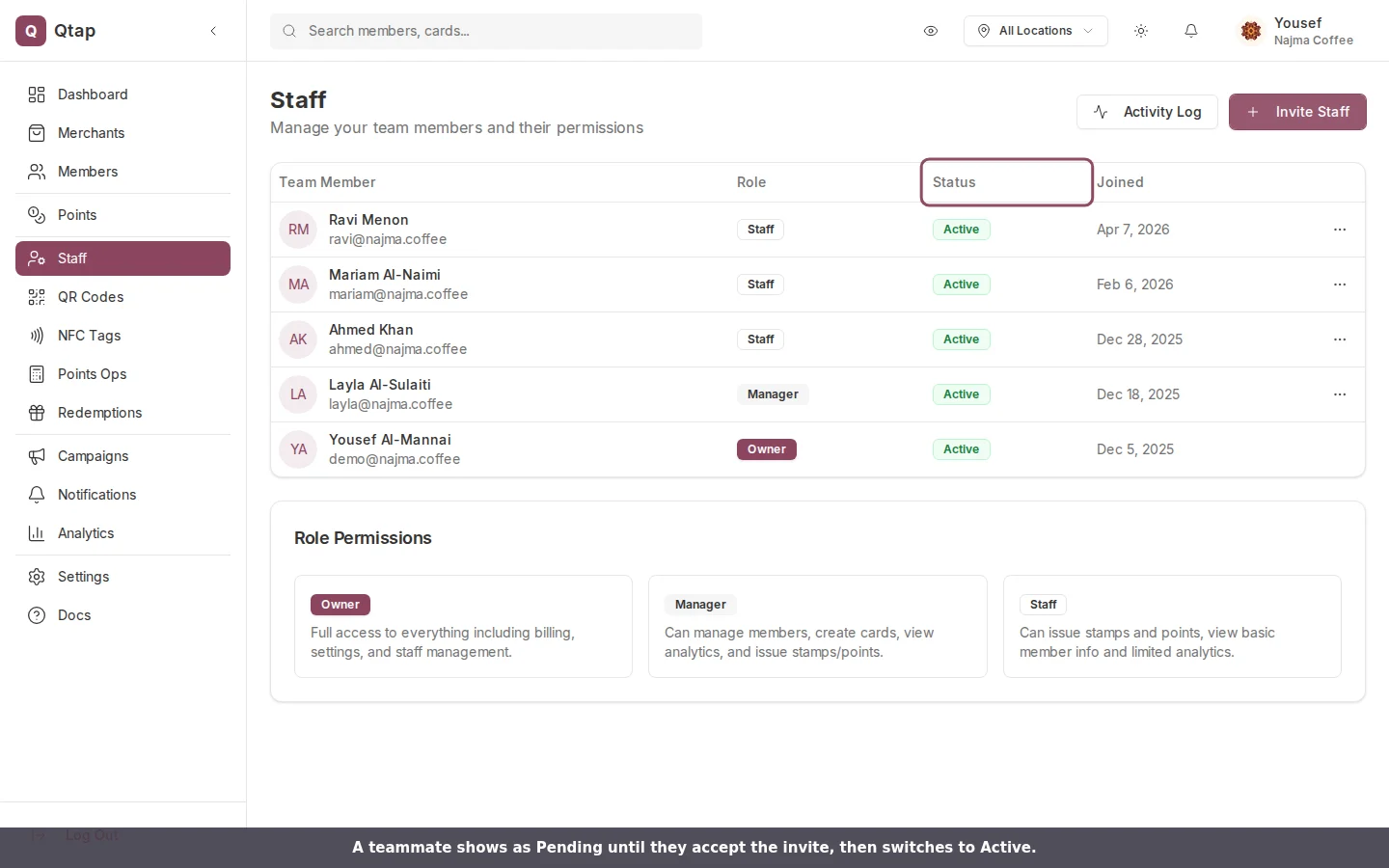The height and width of the screenshot is (868, 1389).
Task: Toggle light/dark theme sun icon
Action: click(x=1141, y=31)
